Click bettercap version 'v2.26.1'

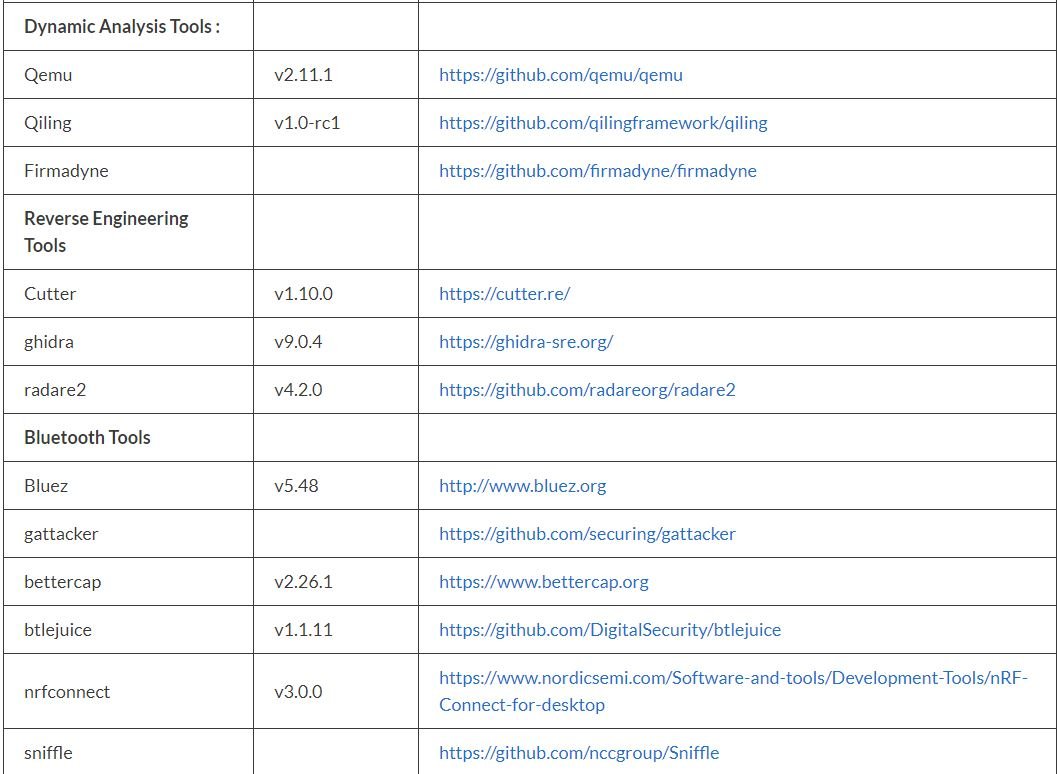tap(304, 581)
